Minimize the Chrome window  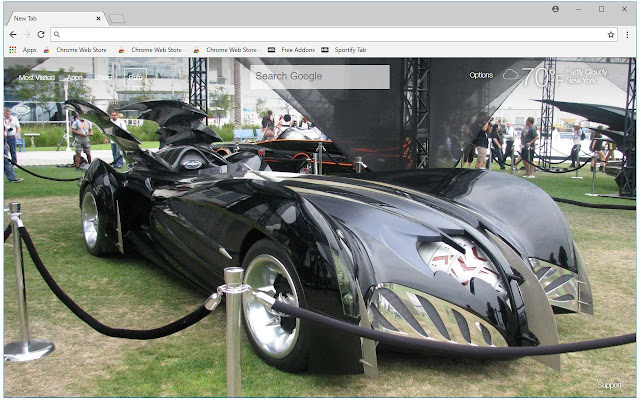coord(578,9)
